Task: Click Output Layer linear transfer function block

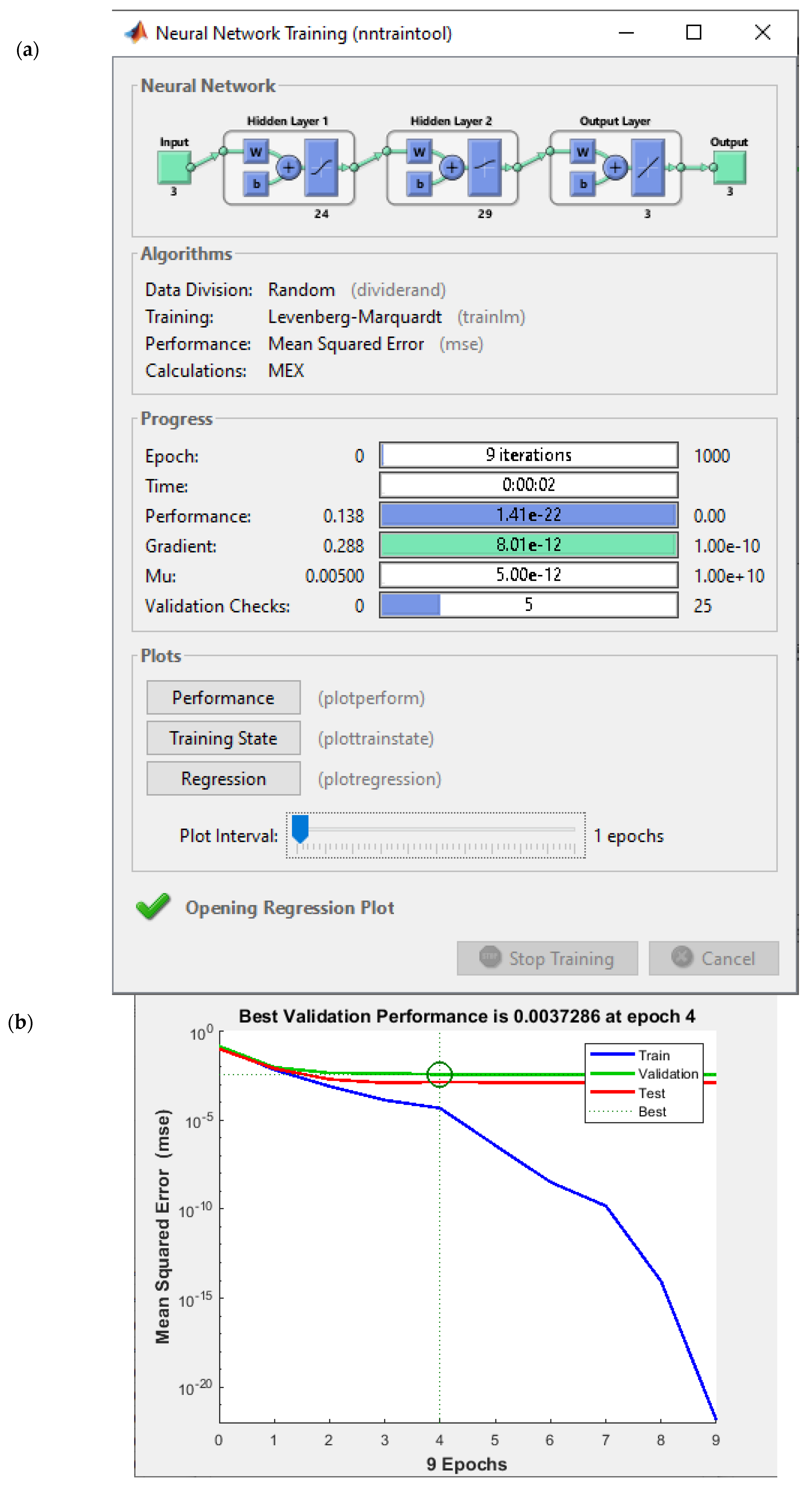Action: point(648,168)
